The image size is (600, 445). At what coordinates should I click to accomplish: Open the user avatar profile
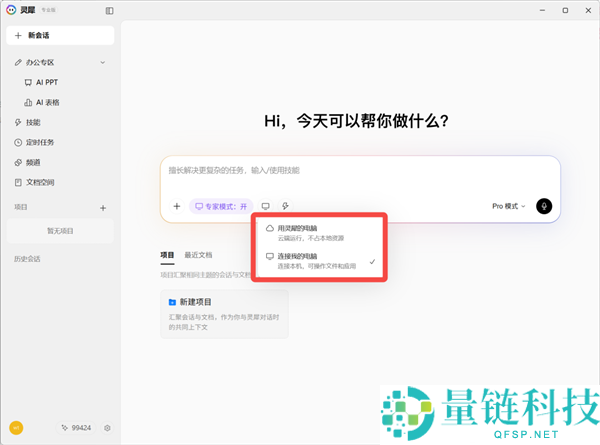tap(16, 428)
